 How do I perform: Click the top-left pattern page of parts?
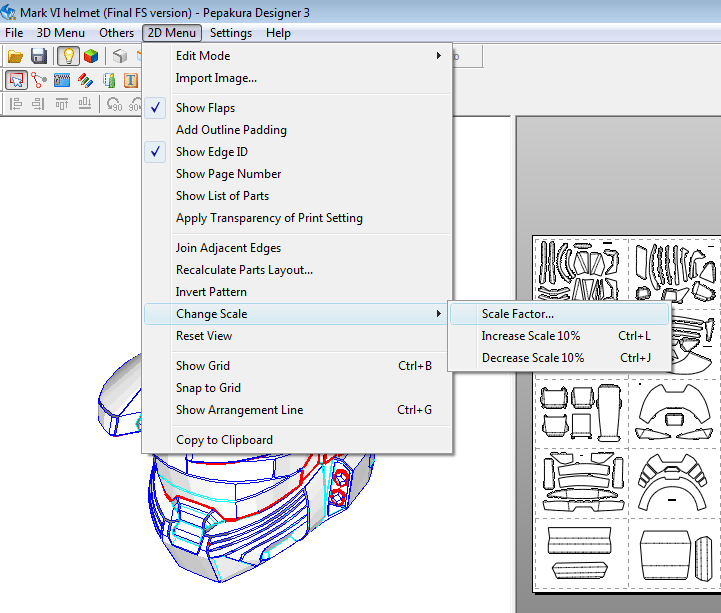[581, 270]
